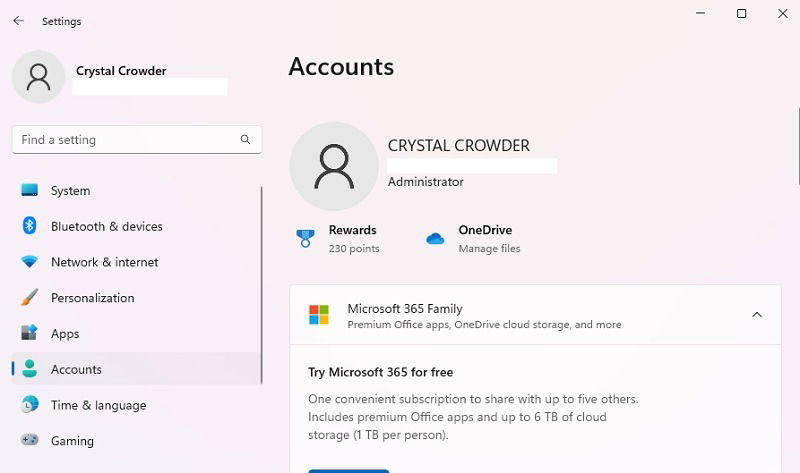The image size is (800, 473).
Task: Click the search magnifier icon
Action: click(x=245, y=139)
